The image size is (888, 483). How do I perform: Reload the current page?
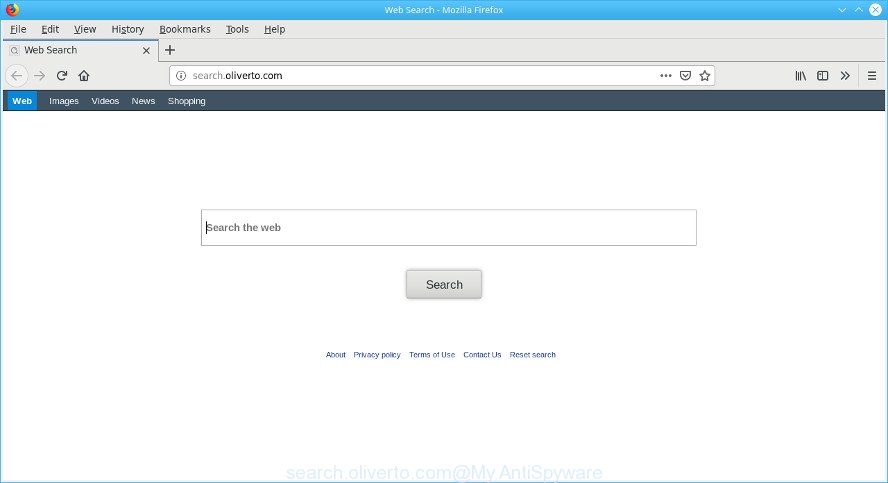[x=62, y=75]
